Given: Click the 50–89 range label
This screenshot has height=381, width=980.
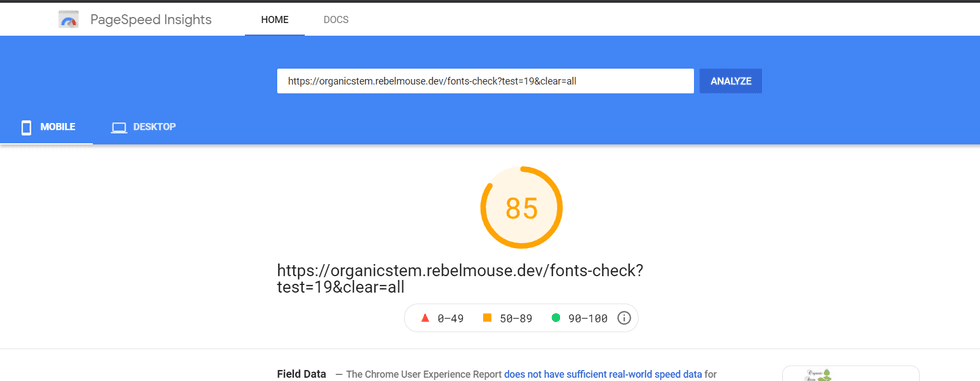Looking at the screenshot, I should click(516, 319).
